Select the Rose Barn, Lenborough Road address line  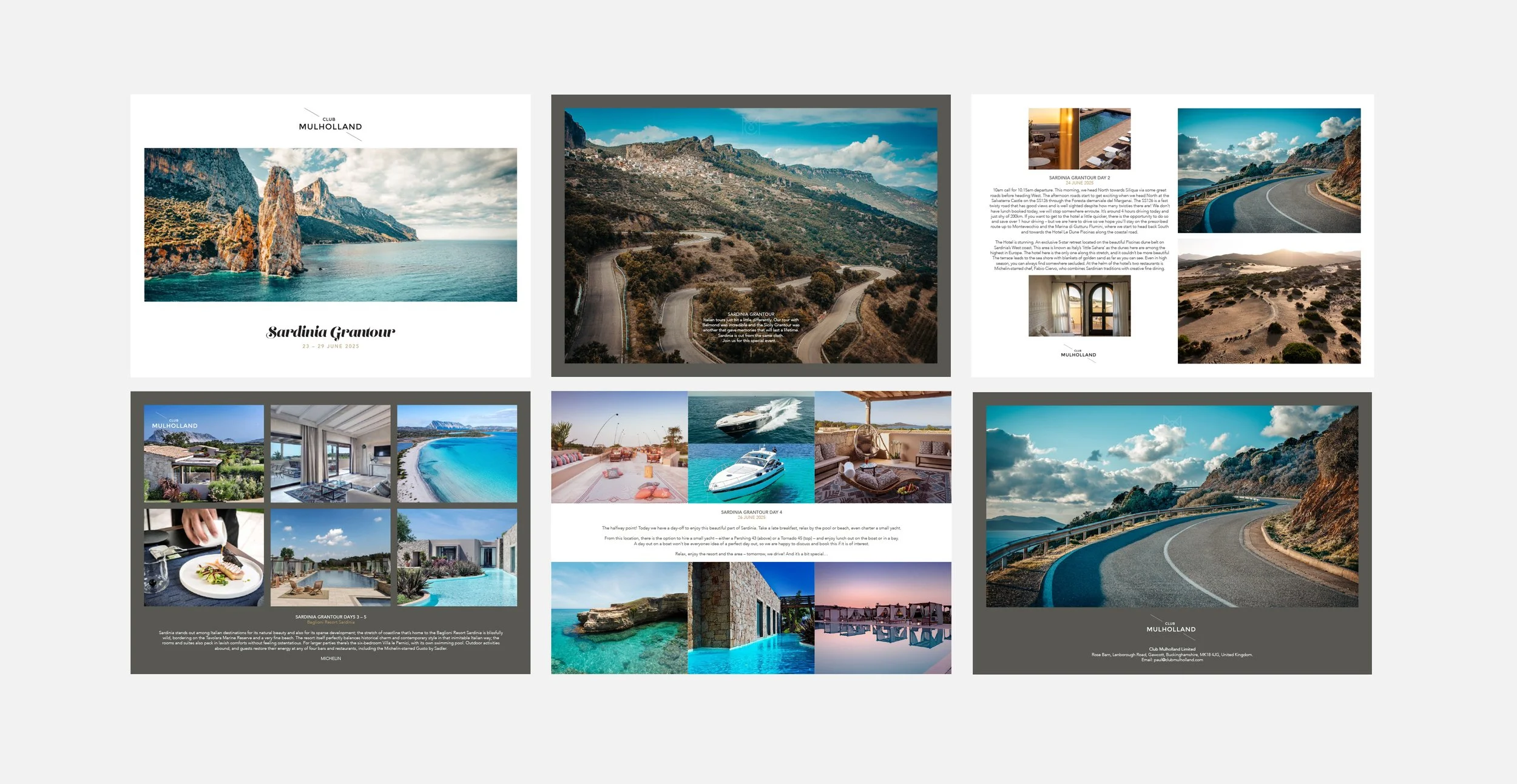click(x=1172, y=655)
